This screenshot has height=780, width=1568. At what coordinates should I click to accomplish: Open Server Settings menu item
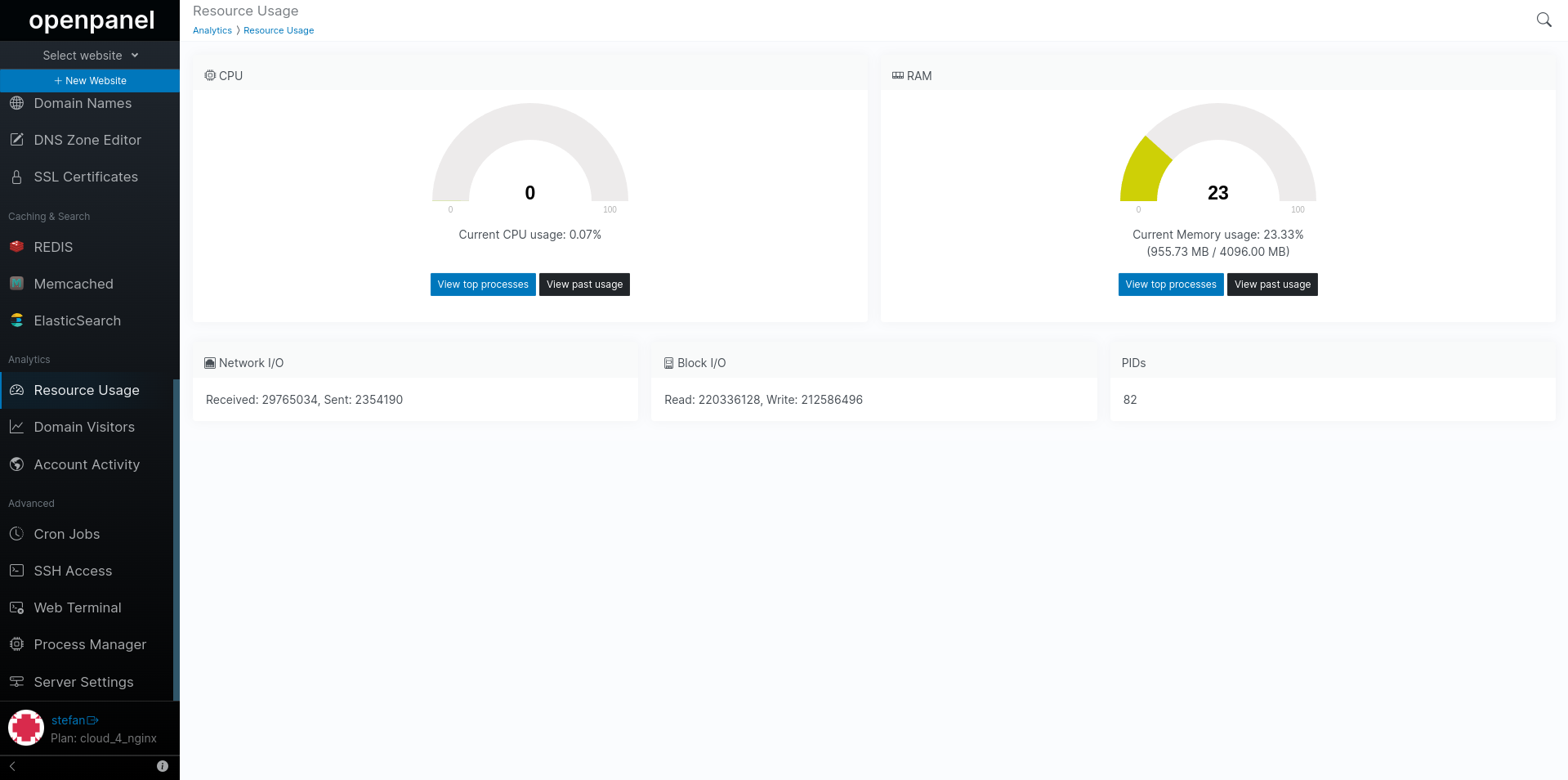click(x=87, y=681)
